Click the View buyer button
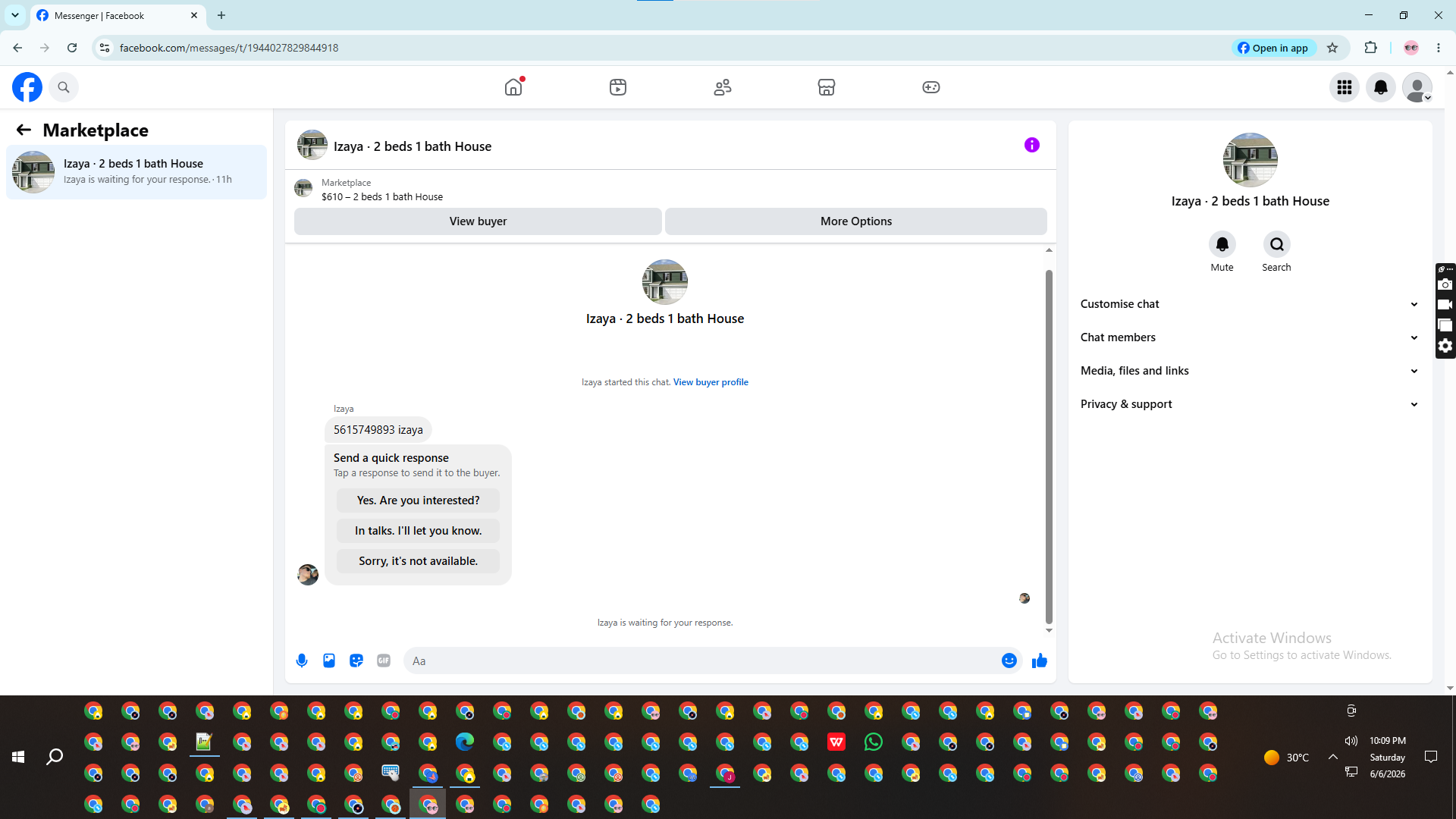 478,221
